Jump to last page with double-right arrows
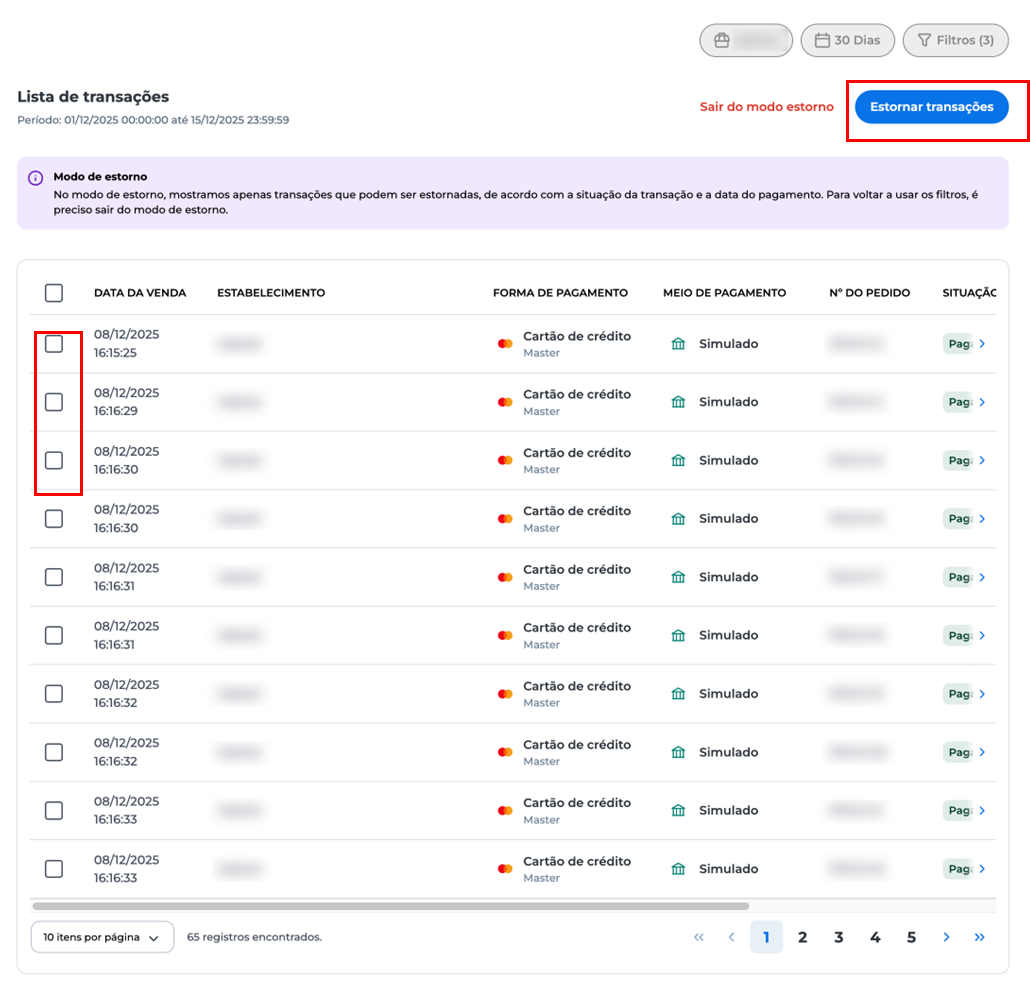Viewport: 1030px width, 988px height. click(x=979, y=937)
